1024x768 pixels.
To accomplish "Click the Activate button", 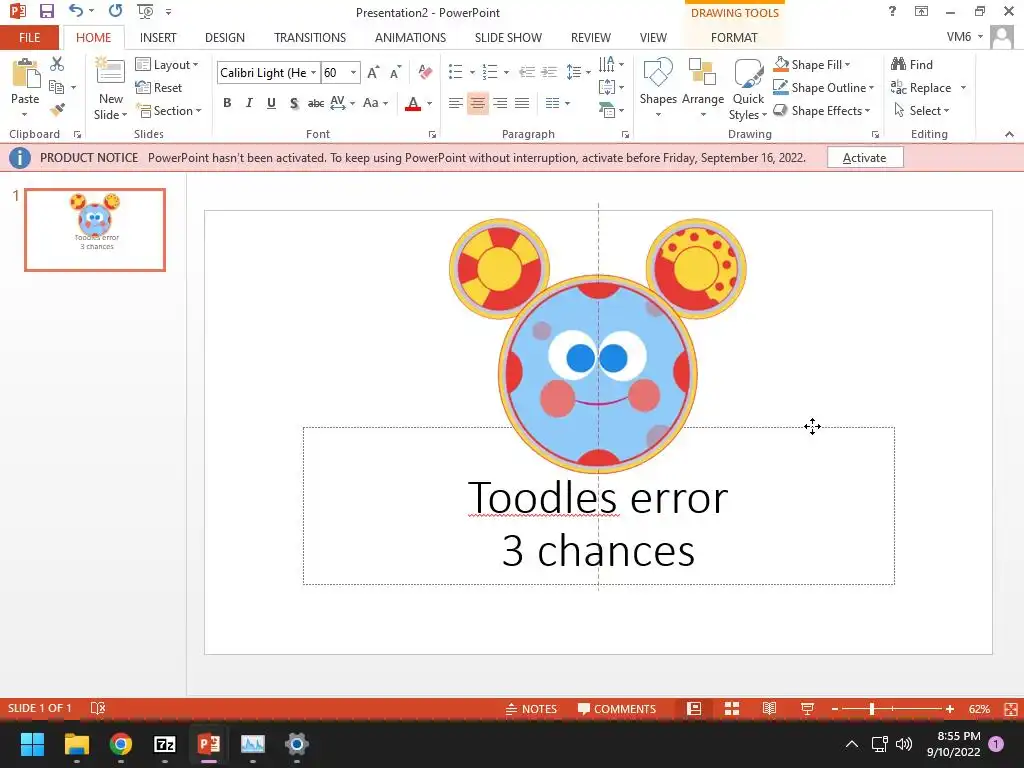I will click(x=865, y=157).
